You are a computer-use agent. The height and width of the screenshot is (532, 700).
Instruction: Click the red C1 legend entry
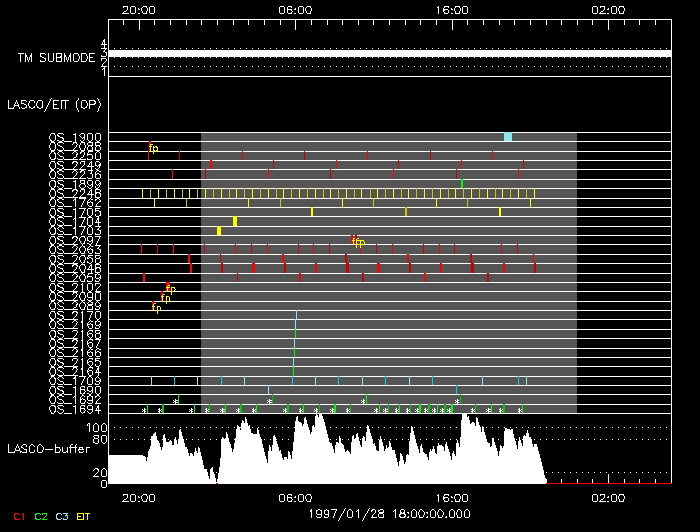coord(18,516)
